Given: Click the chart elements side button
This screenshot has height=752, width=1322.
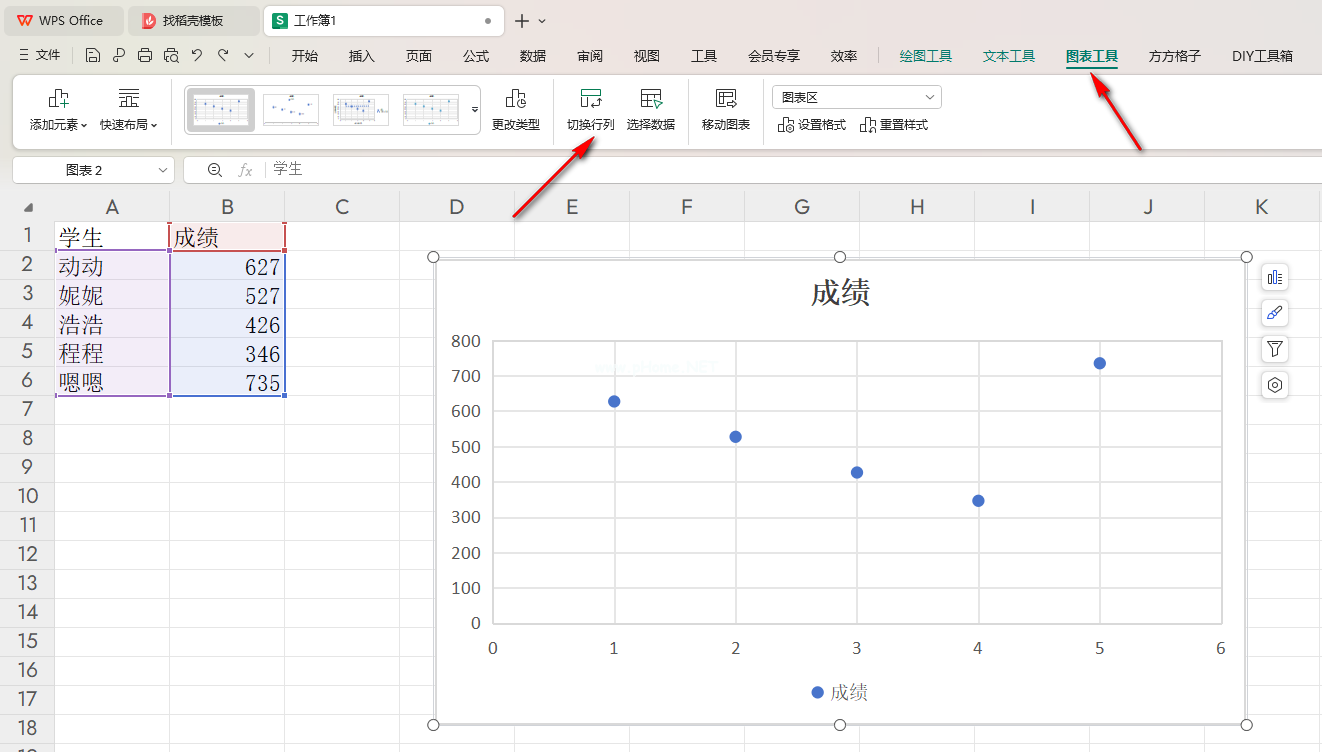Looking at the screenshot, I should click(x=1274, y=278).
